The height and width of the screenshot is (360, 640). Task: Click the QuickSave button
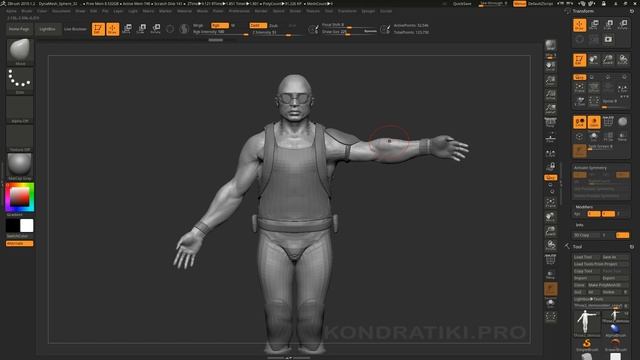point(462,4)
